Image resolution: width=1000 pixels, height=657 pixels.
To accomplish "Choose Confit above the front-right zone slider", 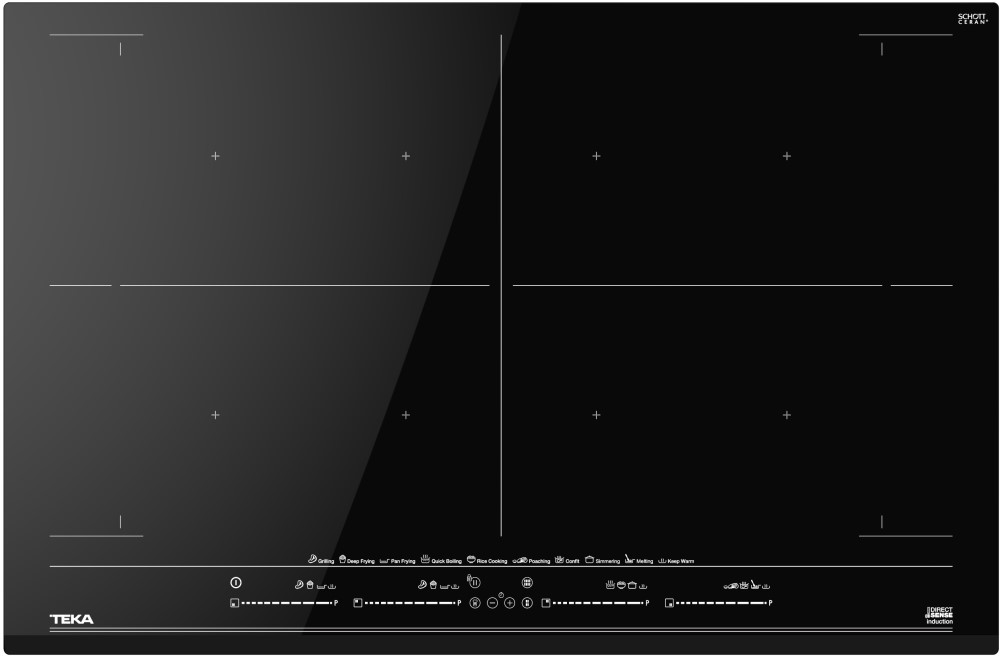I will (744, 585).
